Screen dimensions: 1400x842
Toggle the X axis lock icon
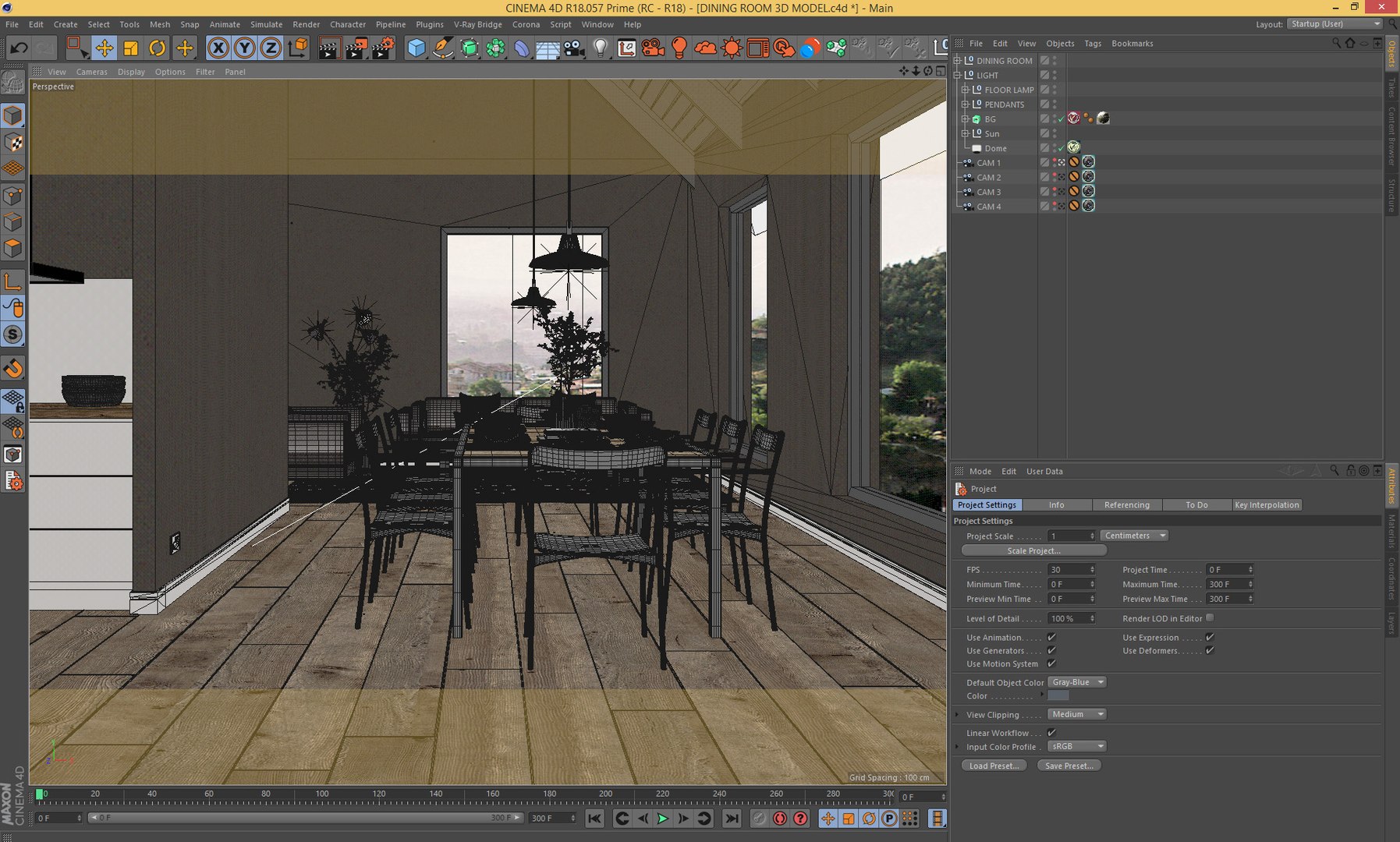218,48
